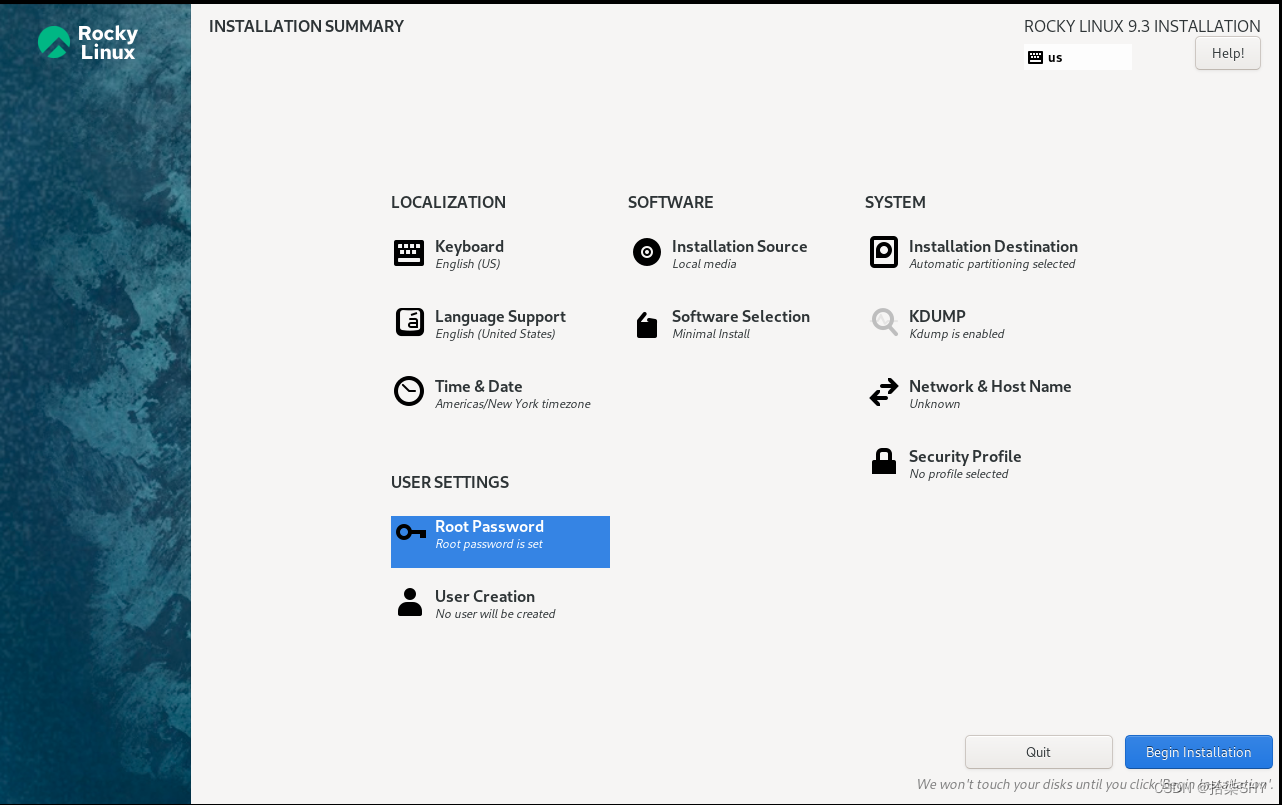Click the SYSTEM section heading

895,202
